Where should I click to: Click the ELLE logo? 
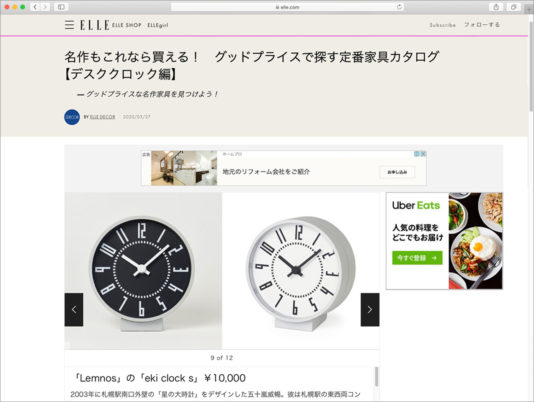tap(95, 25)
